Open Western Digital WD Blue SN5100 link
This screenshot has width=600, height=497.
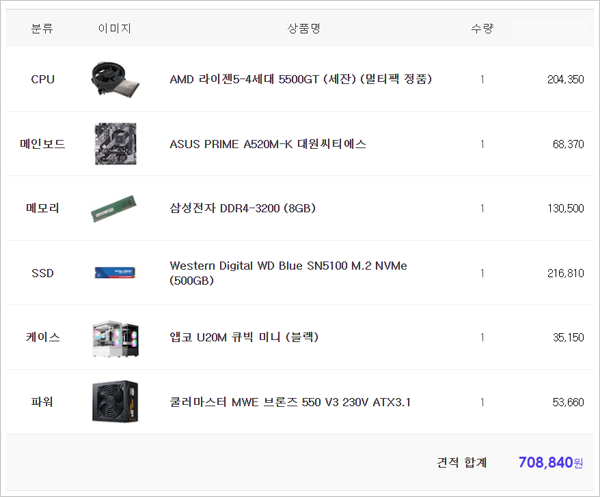tap(288, 266)
